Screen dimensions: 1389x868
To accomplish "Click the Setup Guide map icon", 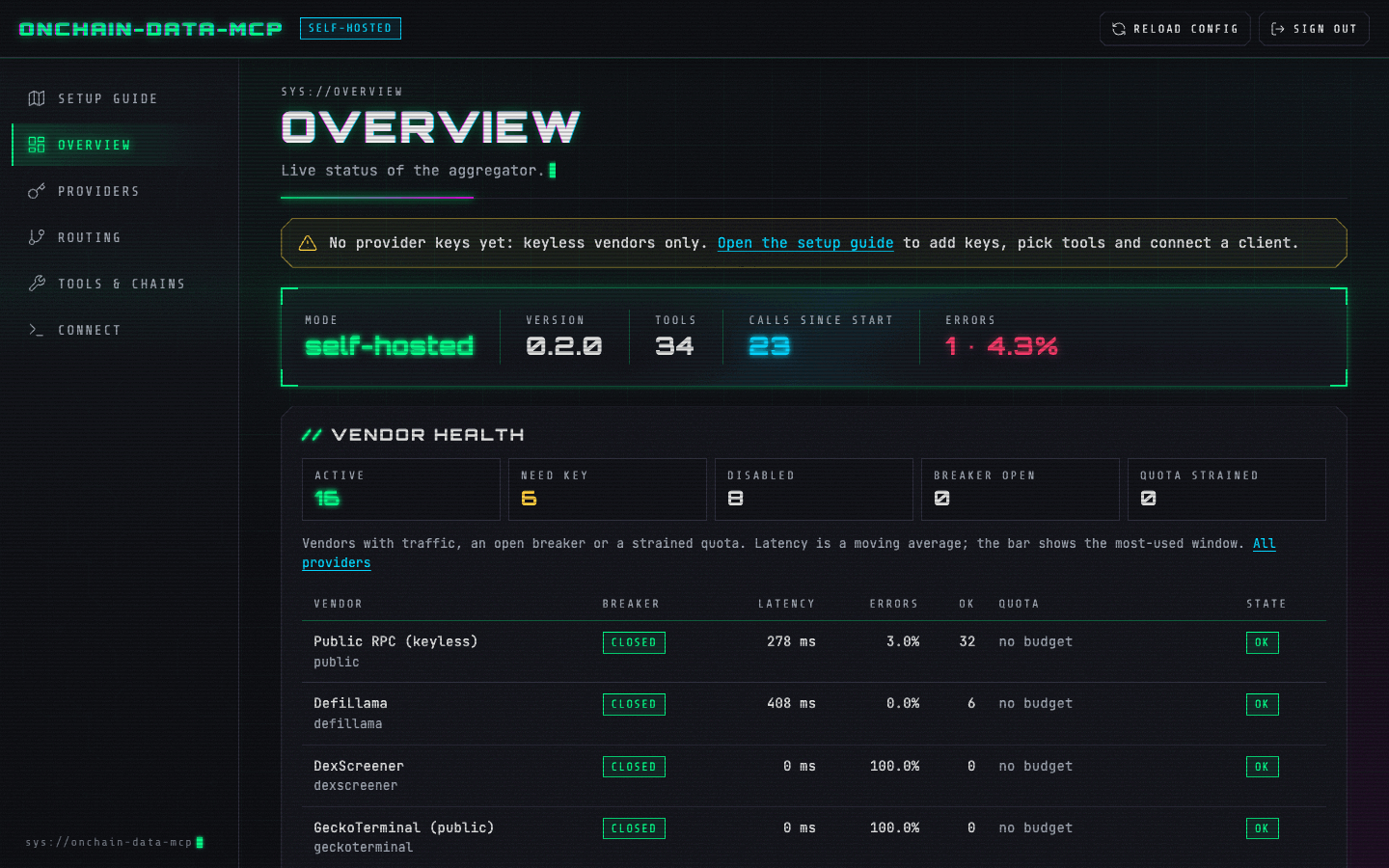I will (37, 98).
